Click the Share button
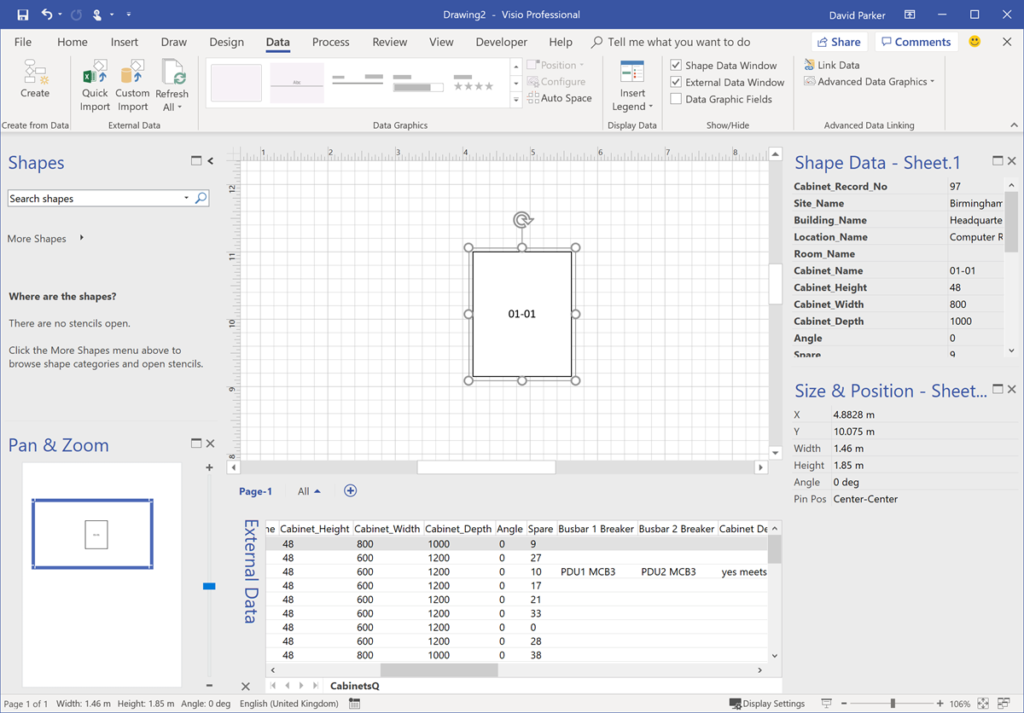 pos(838,42)
